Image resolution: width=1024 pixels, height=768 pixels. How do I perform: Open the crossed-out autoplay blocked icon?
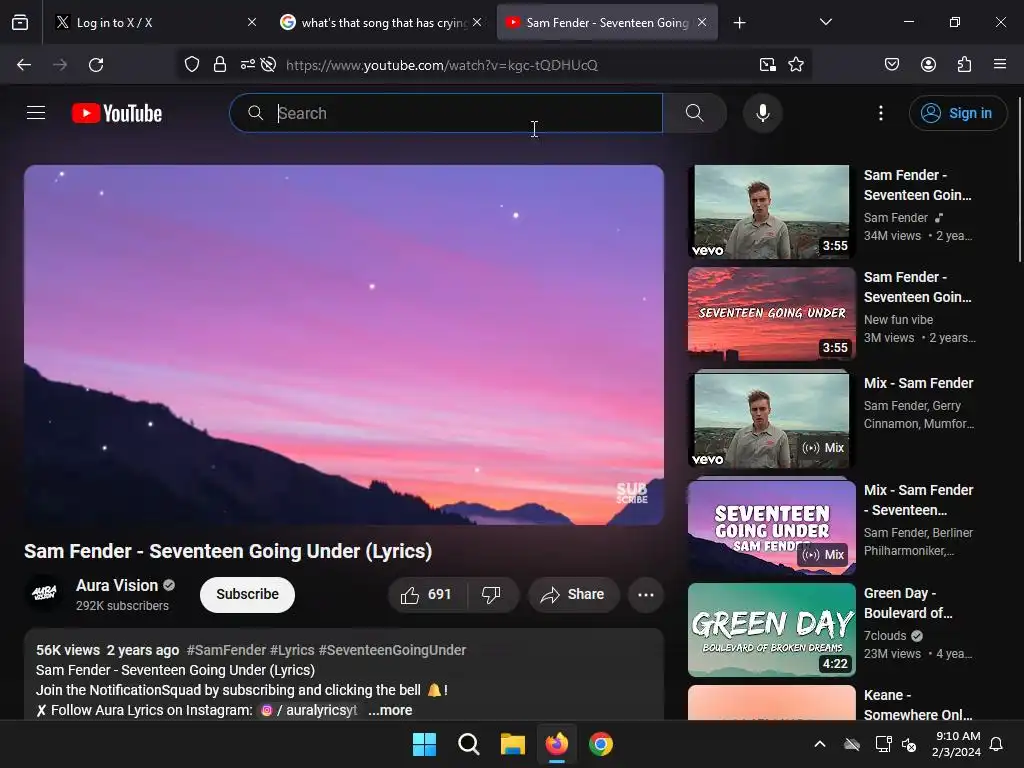tap(268, 65)
